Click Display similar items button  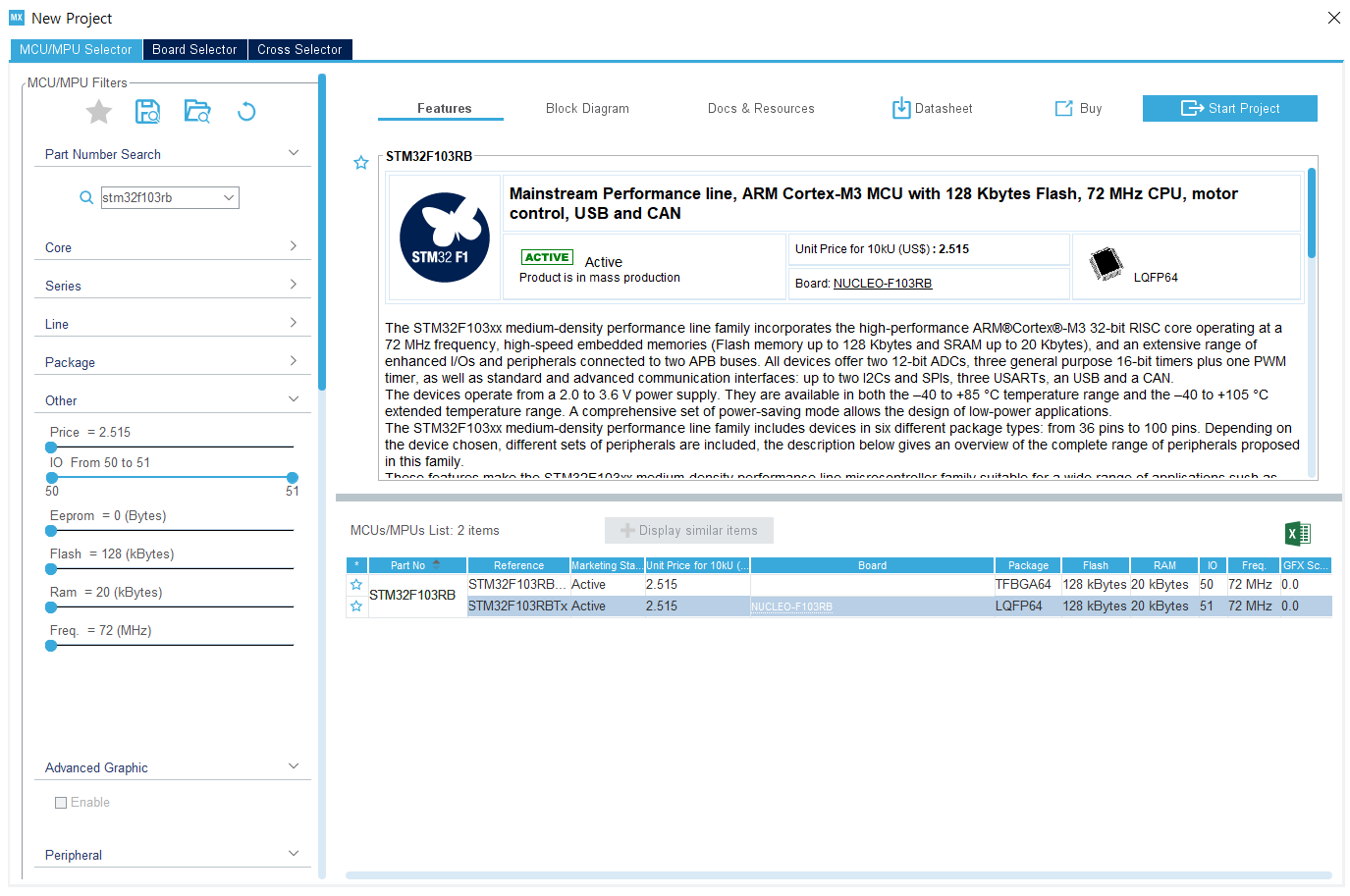[689, 530]
